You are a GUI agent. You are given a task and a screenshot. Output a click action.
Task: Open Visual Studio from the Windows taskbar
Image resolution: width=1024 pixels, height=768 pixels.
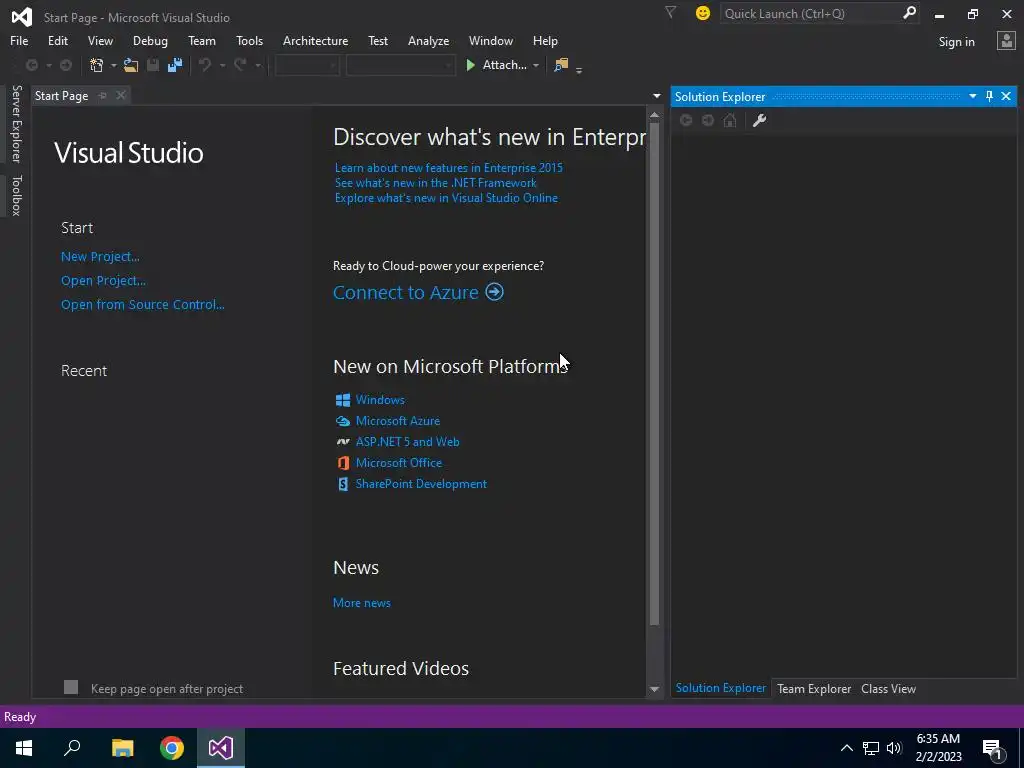pos(221,748)
